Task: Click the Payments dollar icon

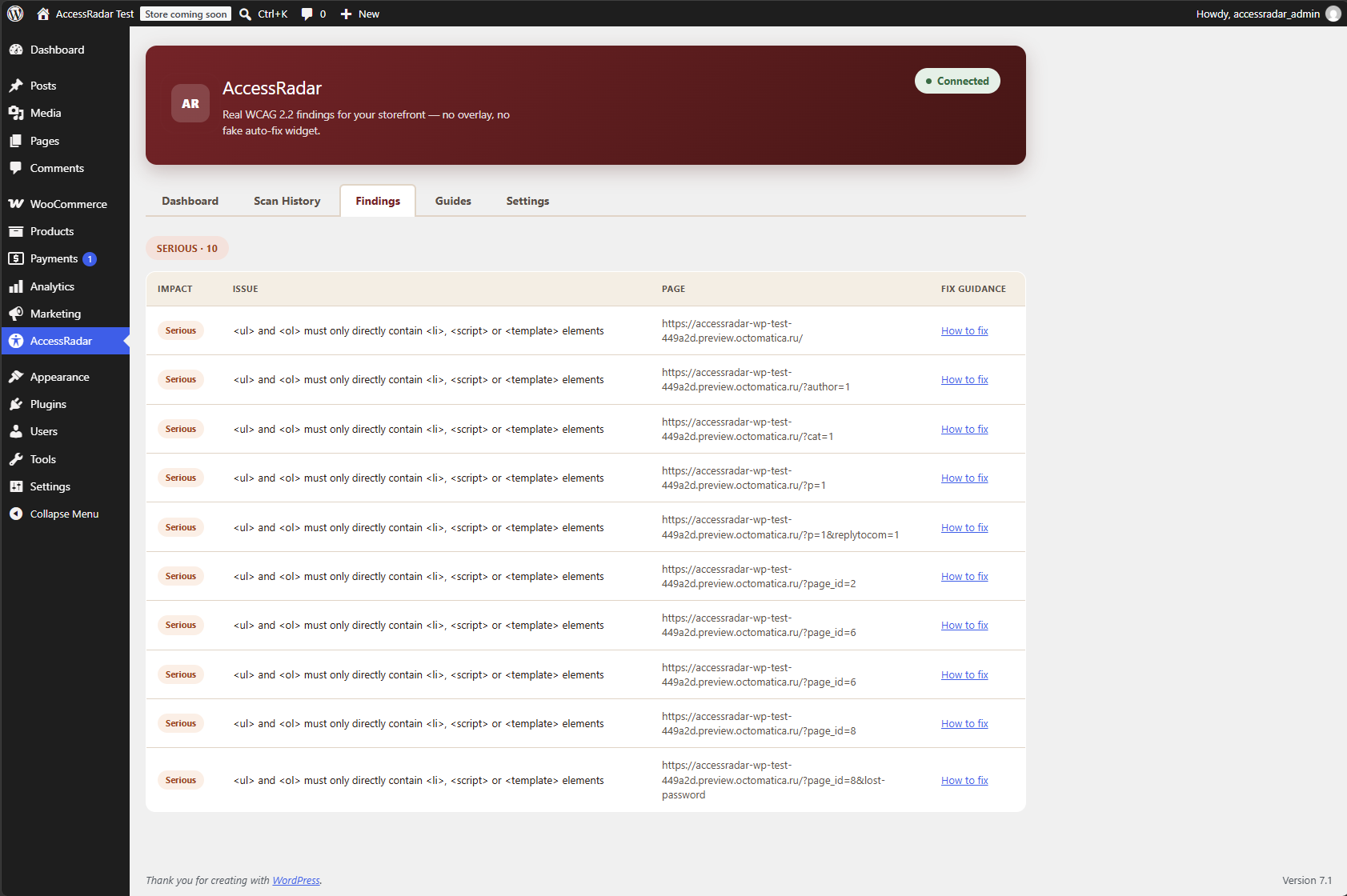Action: point(16,258)
